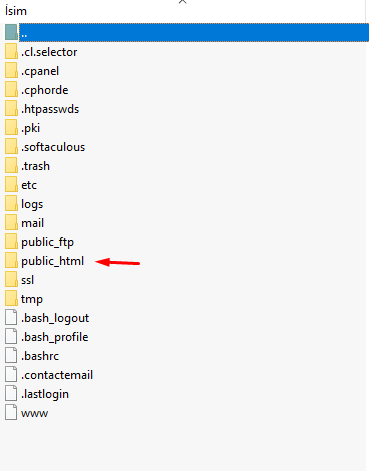
Task: Click the .bash_logout file icon
Action: point(11,318)
